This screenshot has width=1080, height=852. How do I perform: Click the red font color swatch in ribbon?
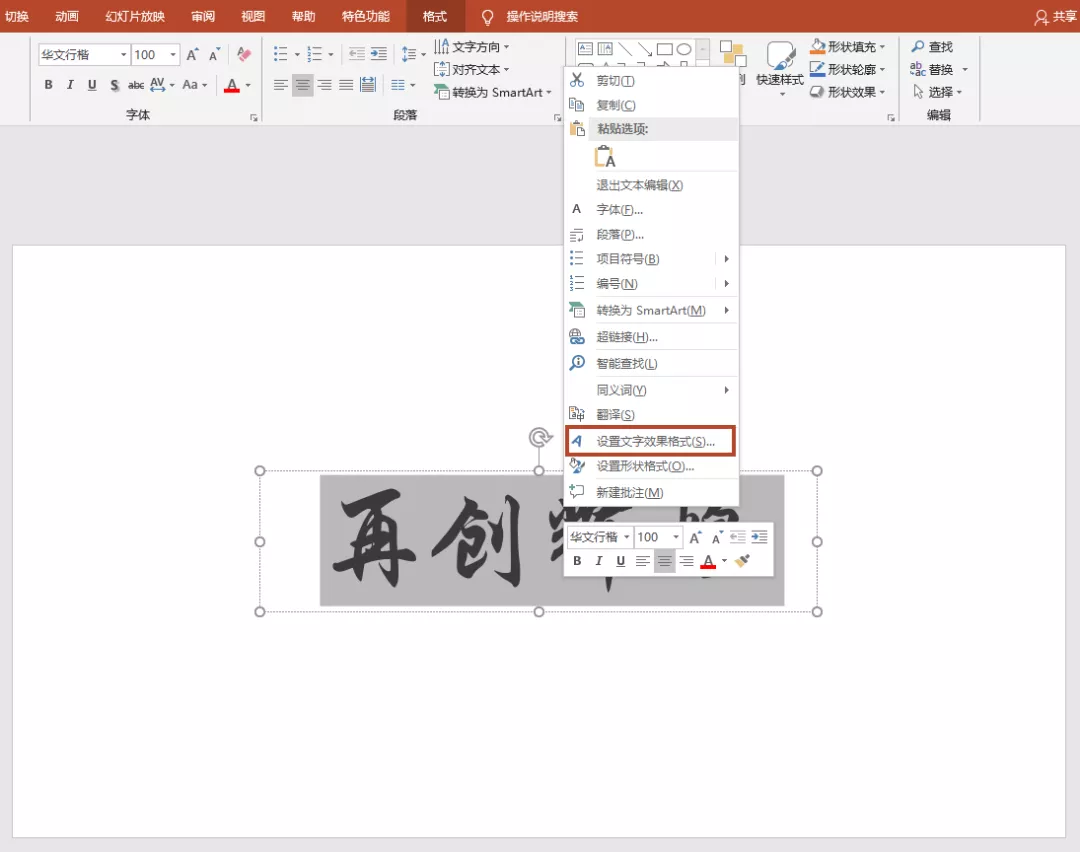232,86
